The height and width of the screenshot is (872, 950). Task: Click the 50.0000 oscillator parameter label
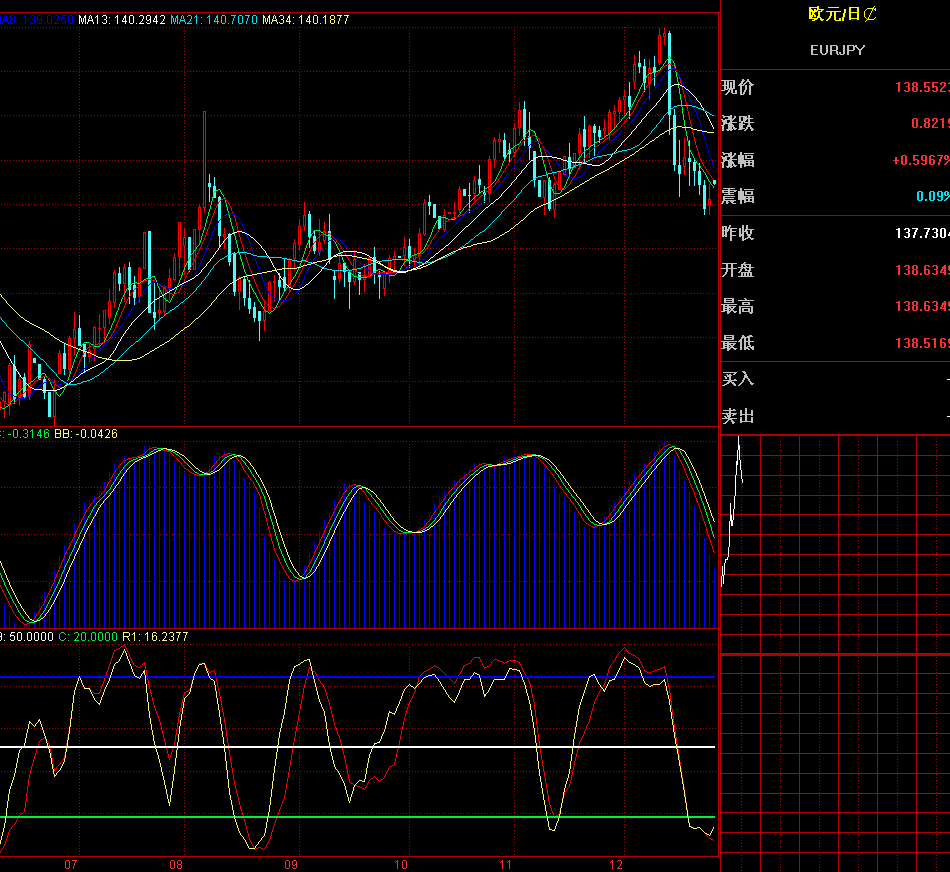31,637
